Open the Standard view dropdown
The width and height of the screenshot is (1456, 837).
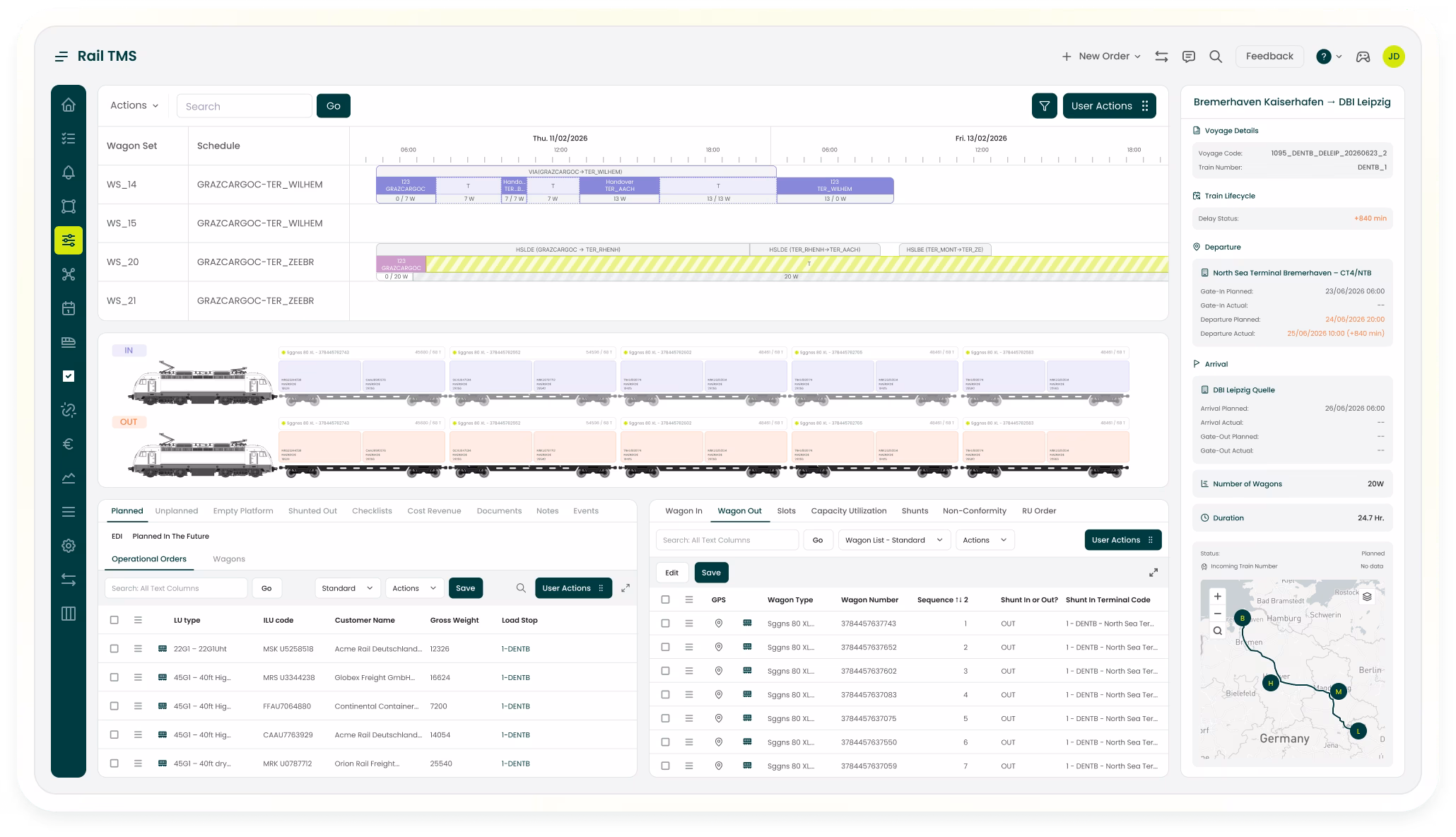(348, 588)
